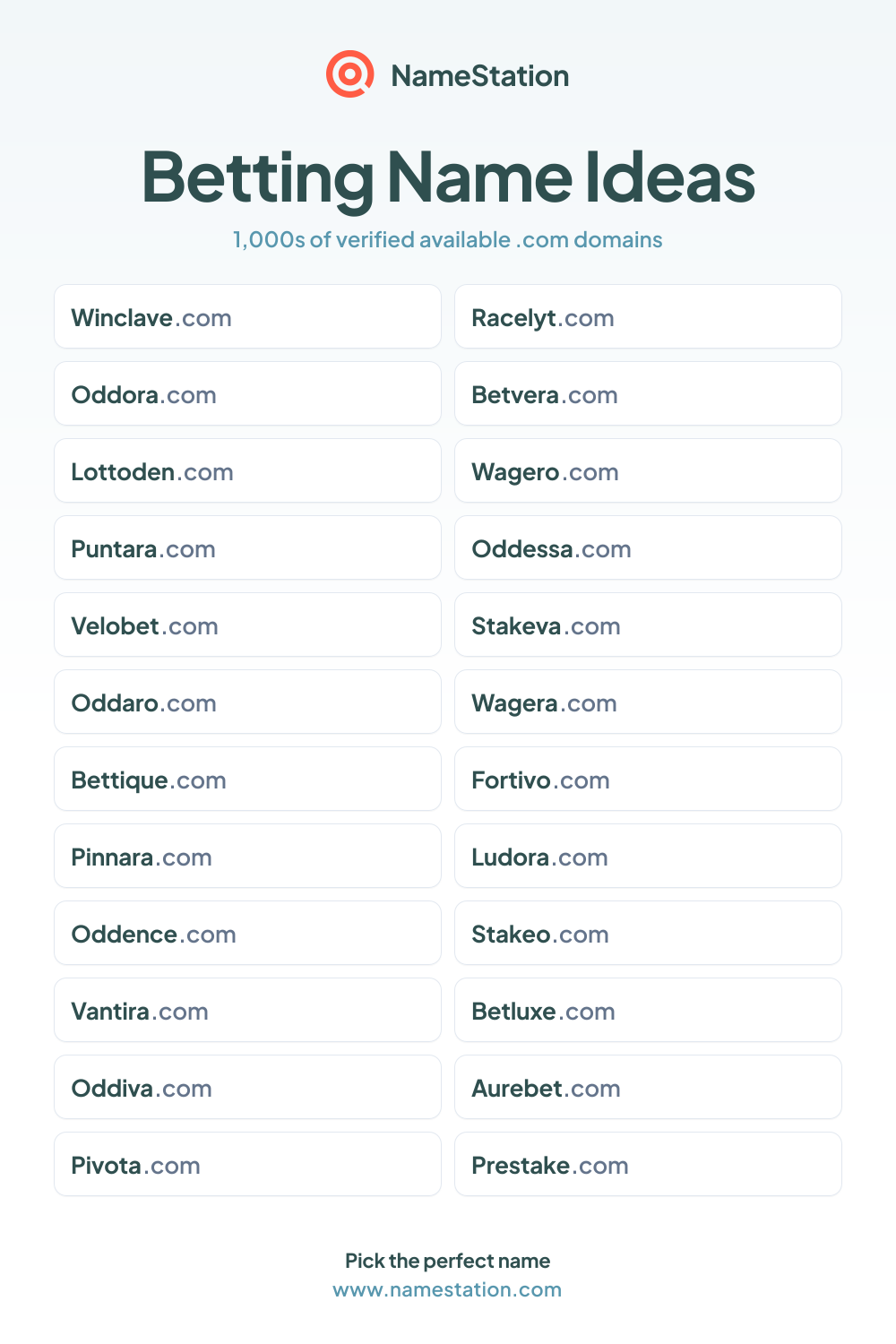Pick the Betluxe.com domain card

(648, 1010)
